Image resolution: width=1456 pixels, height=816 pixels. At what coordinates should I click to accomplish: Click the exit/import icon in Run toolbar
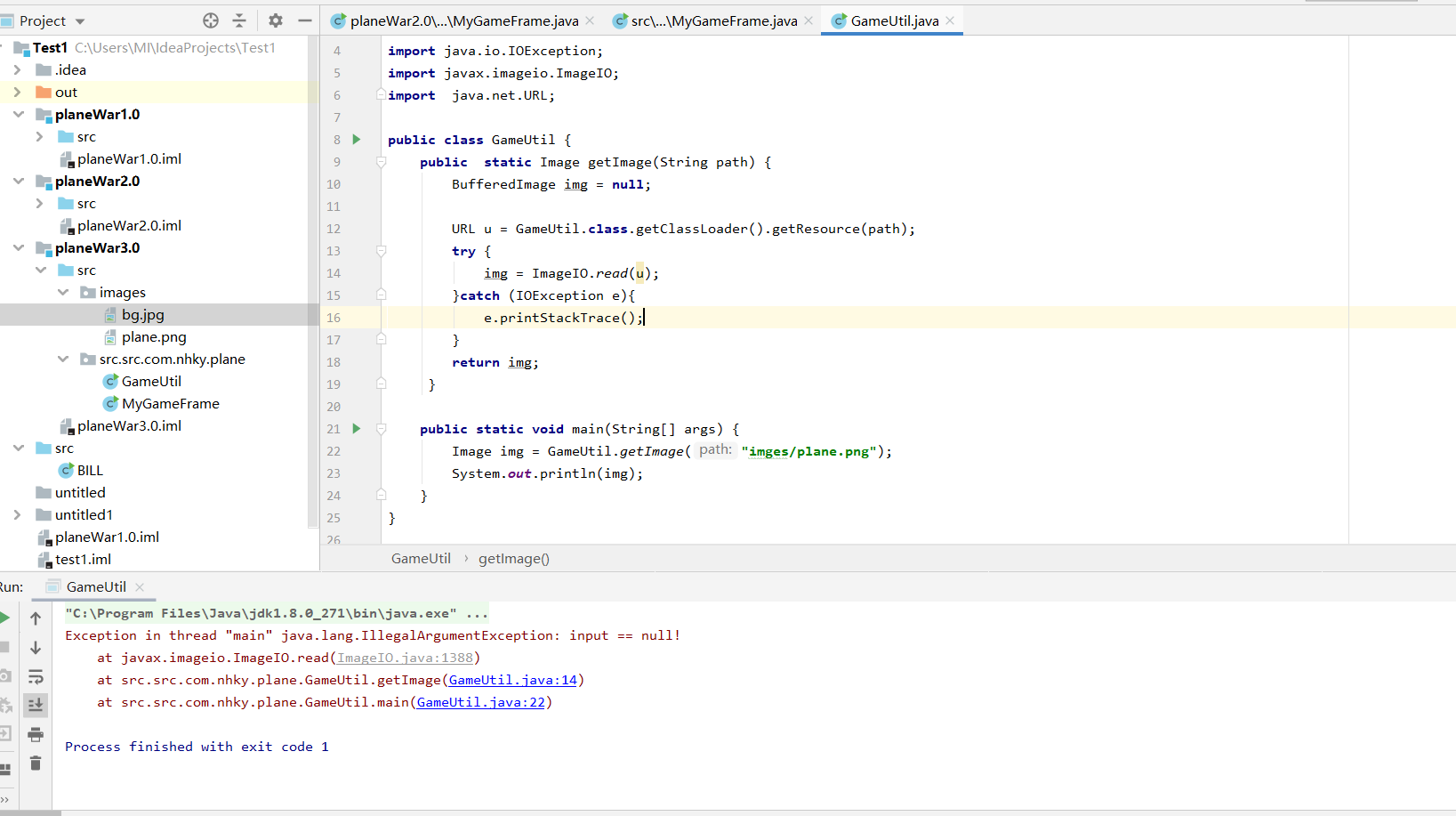(4, 734)
